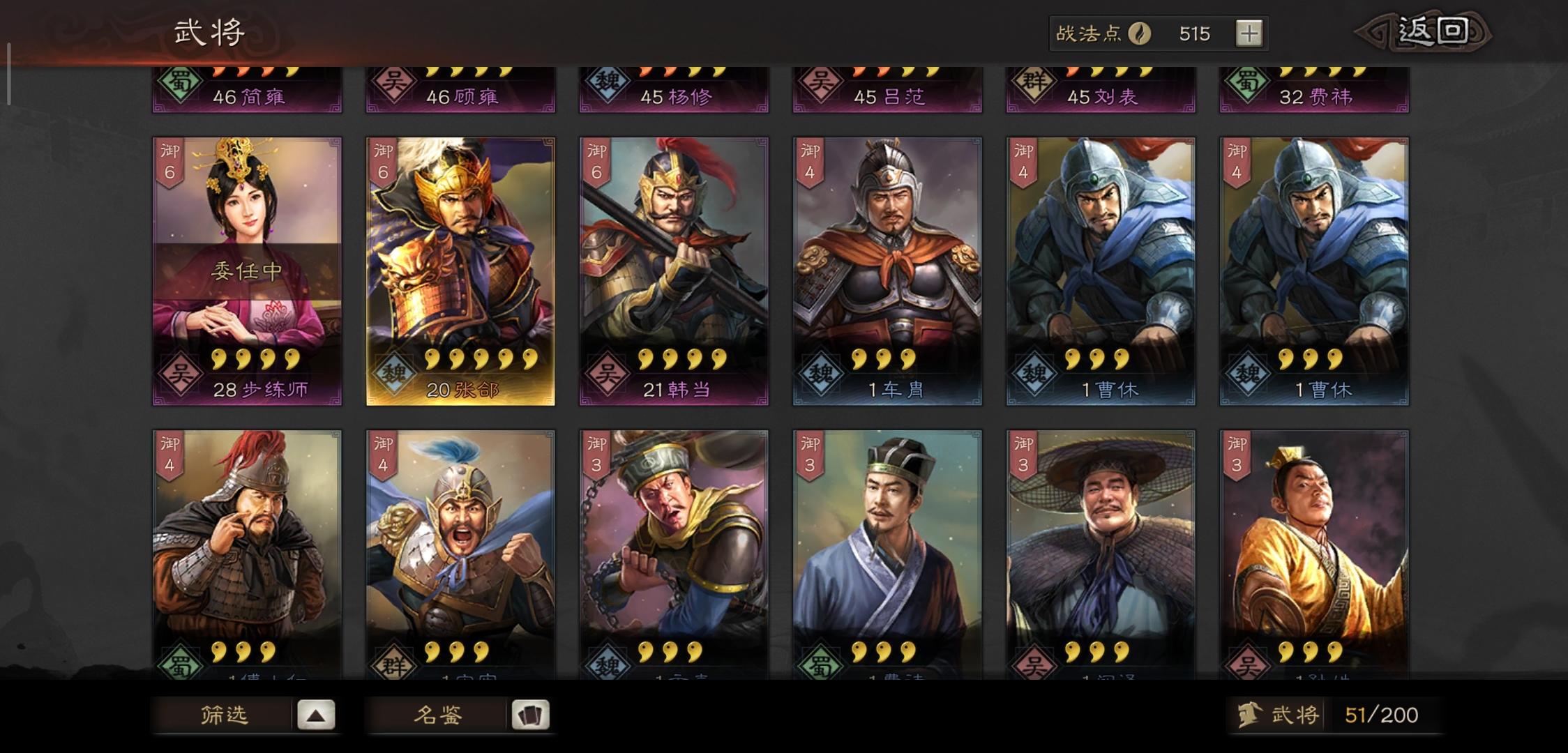Image resolution: width=1568 pixels, height=753 pixels.
Task: Click the plus icon beside 战法点 515
Action: pyautogui.click(x=1249, y=33)
